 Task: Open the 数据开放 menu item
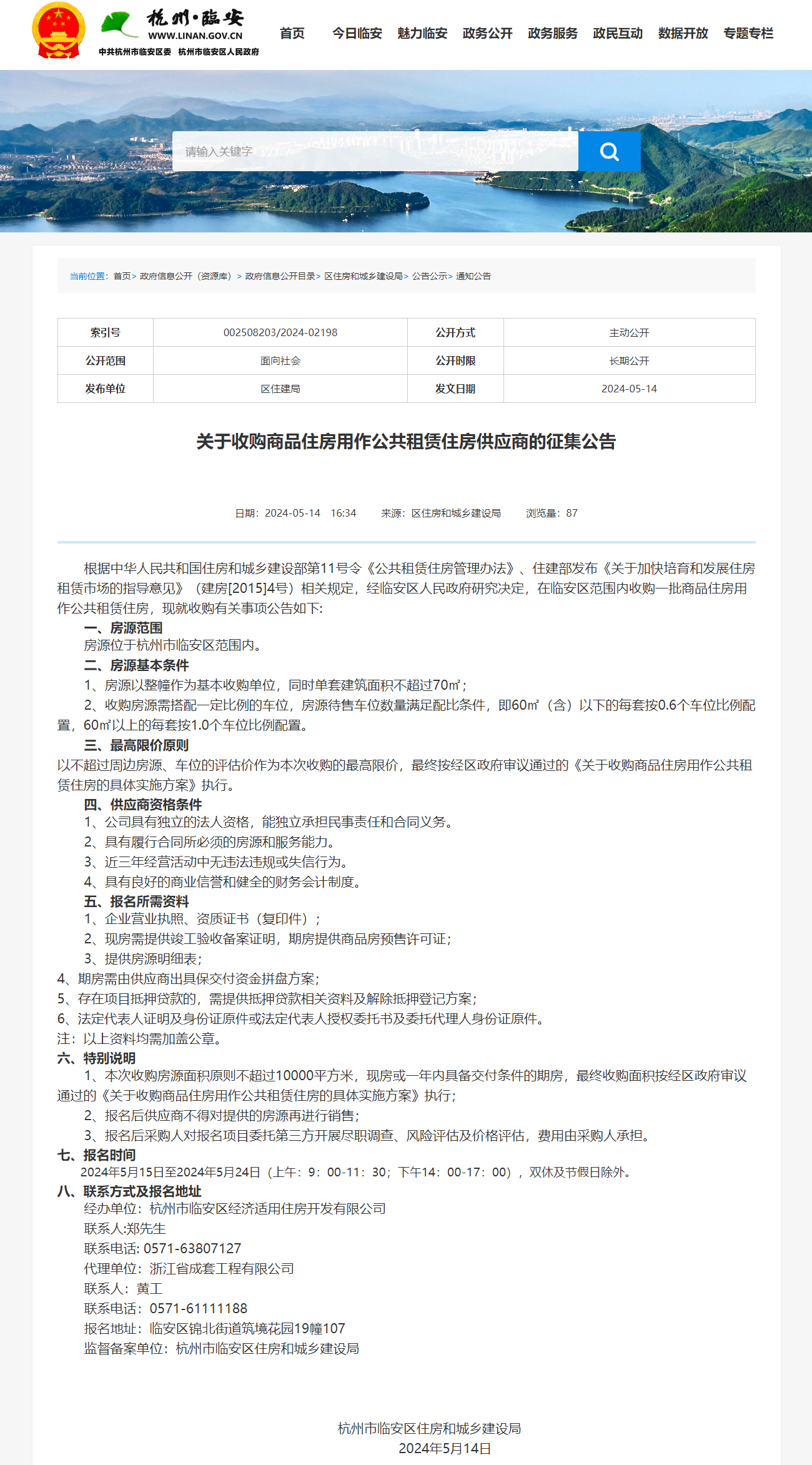pos(683,33)
